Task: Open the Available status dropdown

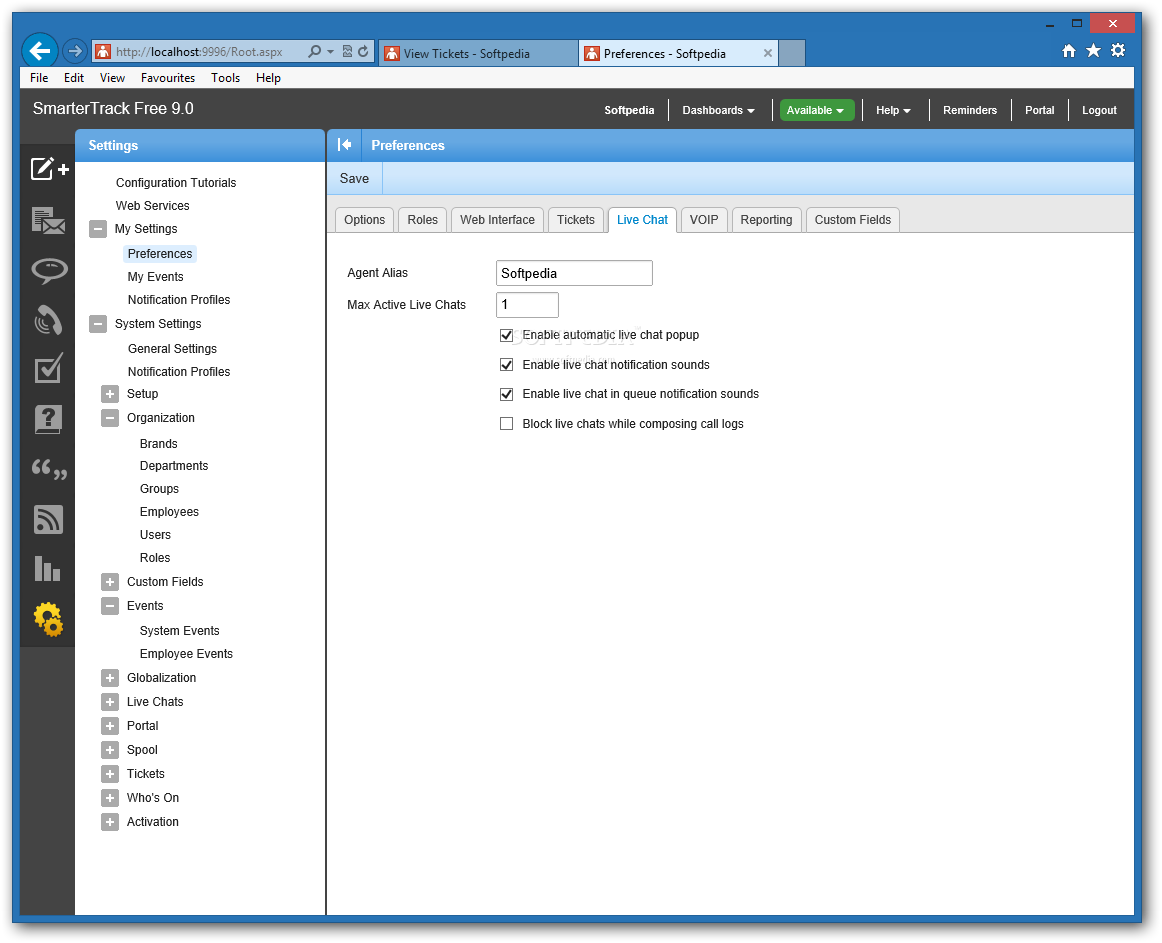Action: [816, 110]
